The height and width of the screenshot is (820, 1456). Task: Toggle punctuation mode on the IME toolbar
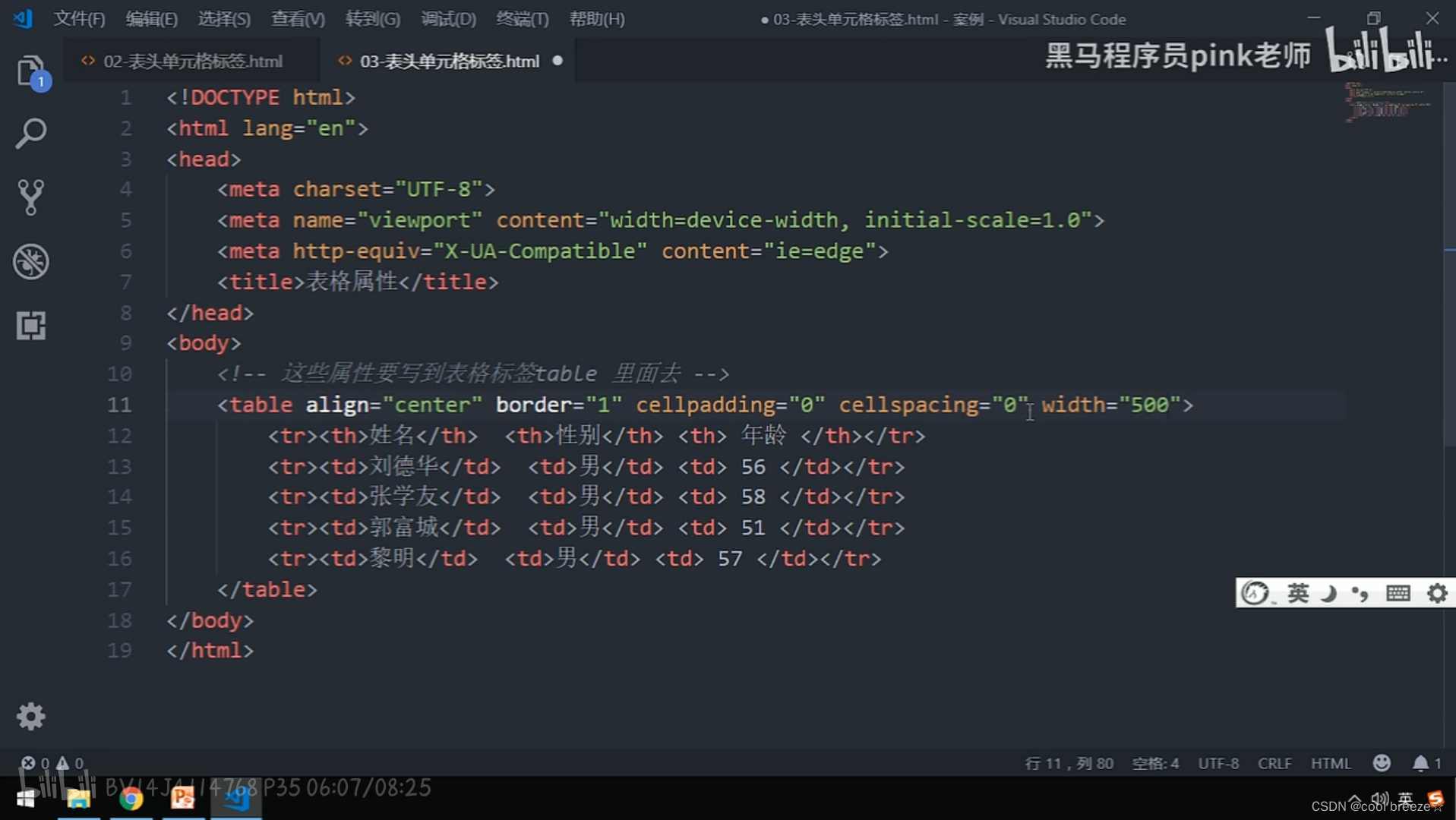[x=1360, y=594]
